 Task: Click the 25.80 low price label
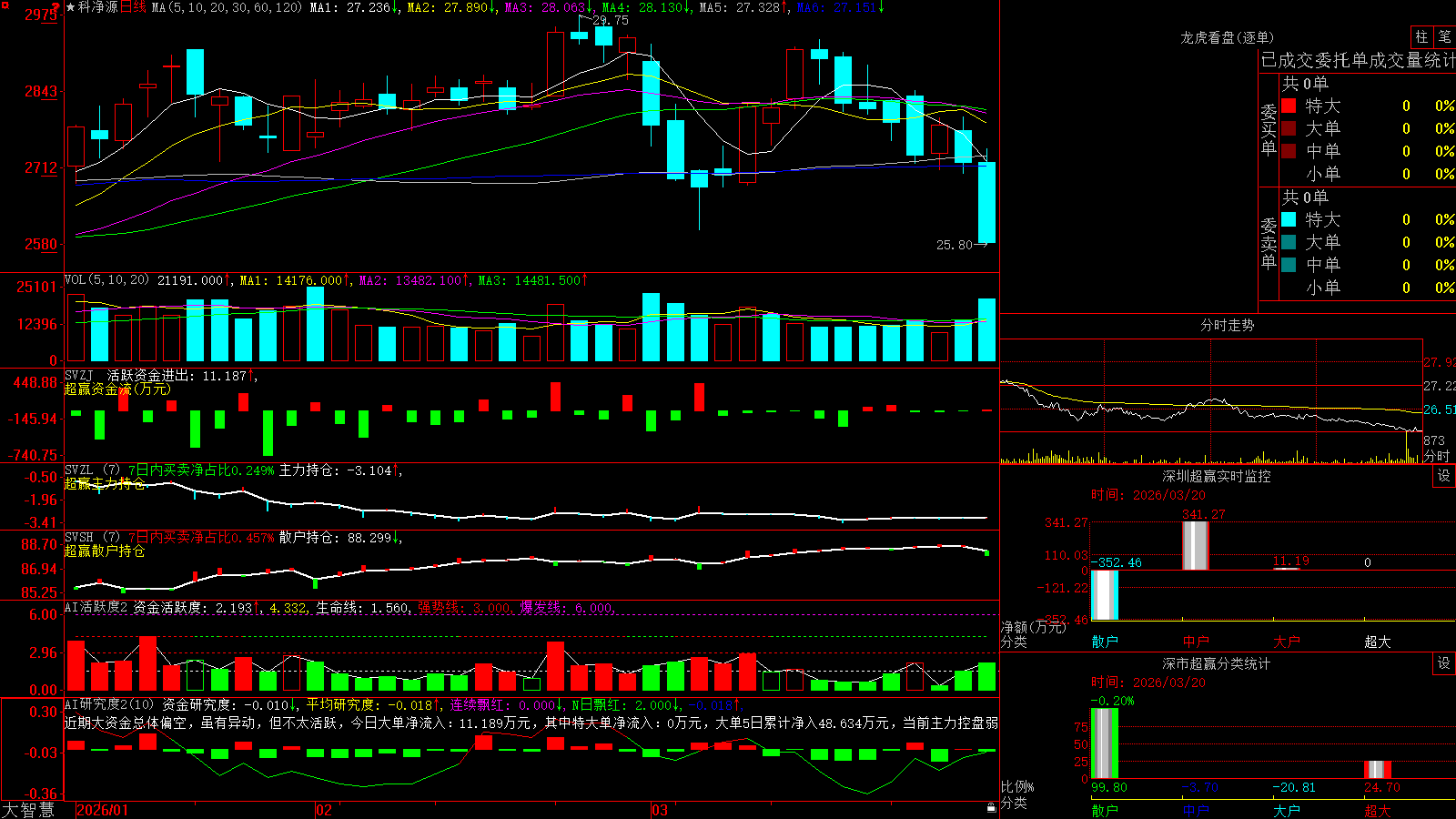click(x=955, y=245)
